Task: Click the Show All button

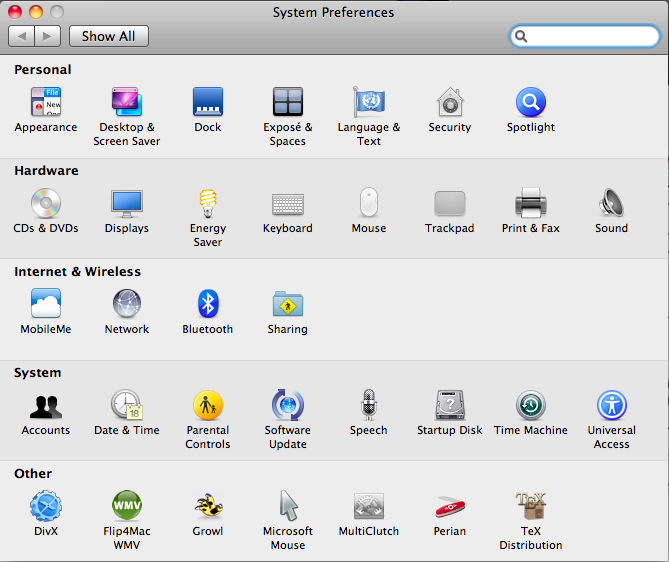Action: coord(109,36)
